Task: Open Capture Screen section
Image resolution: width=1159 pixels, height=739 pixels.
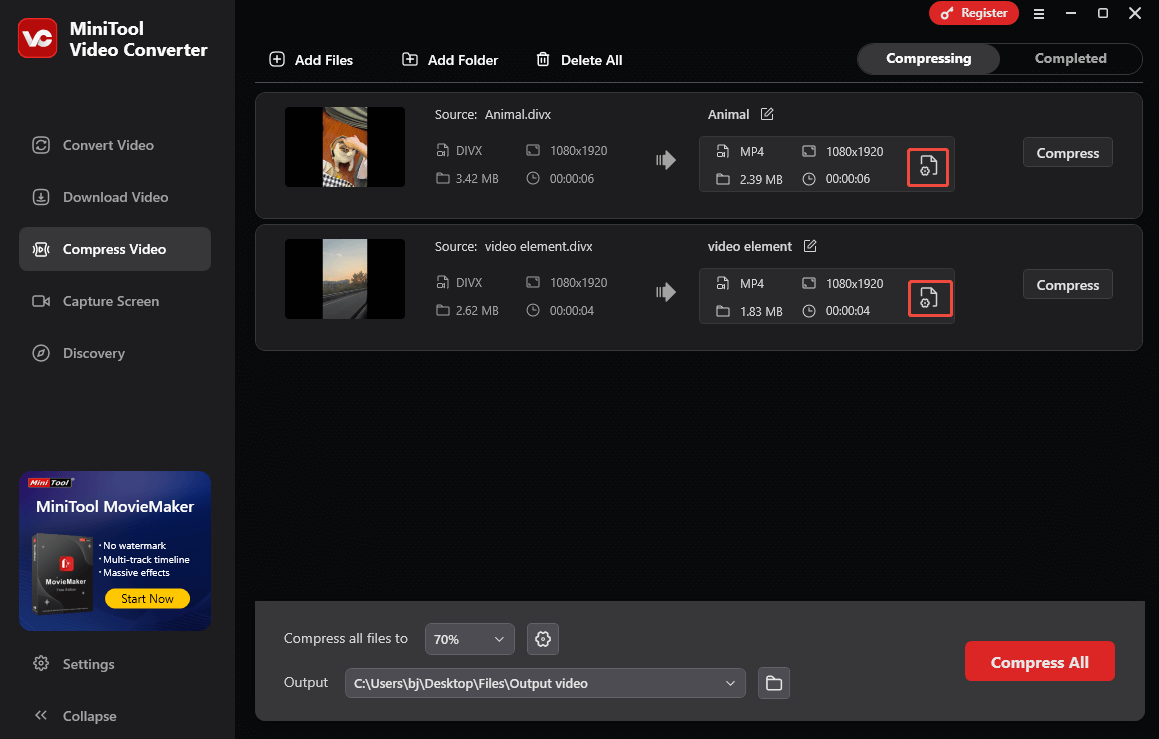Action: click(x=115, y=302)
